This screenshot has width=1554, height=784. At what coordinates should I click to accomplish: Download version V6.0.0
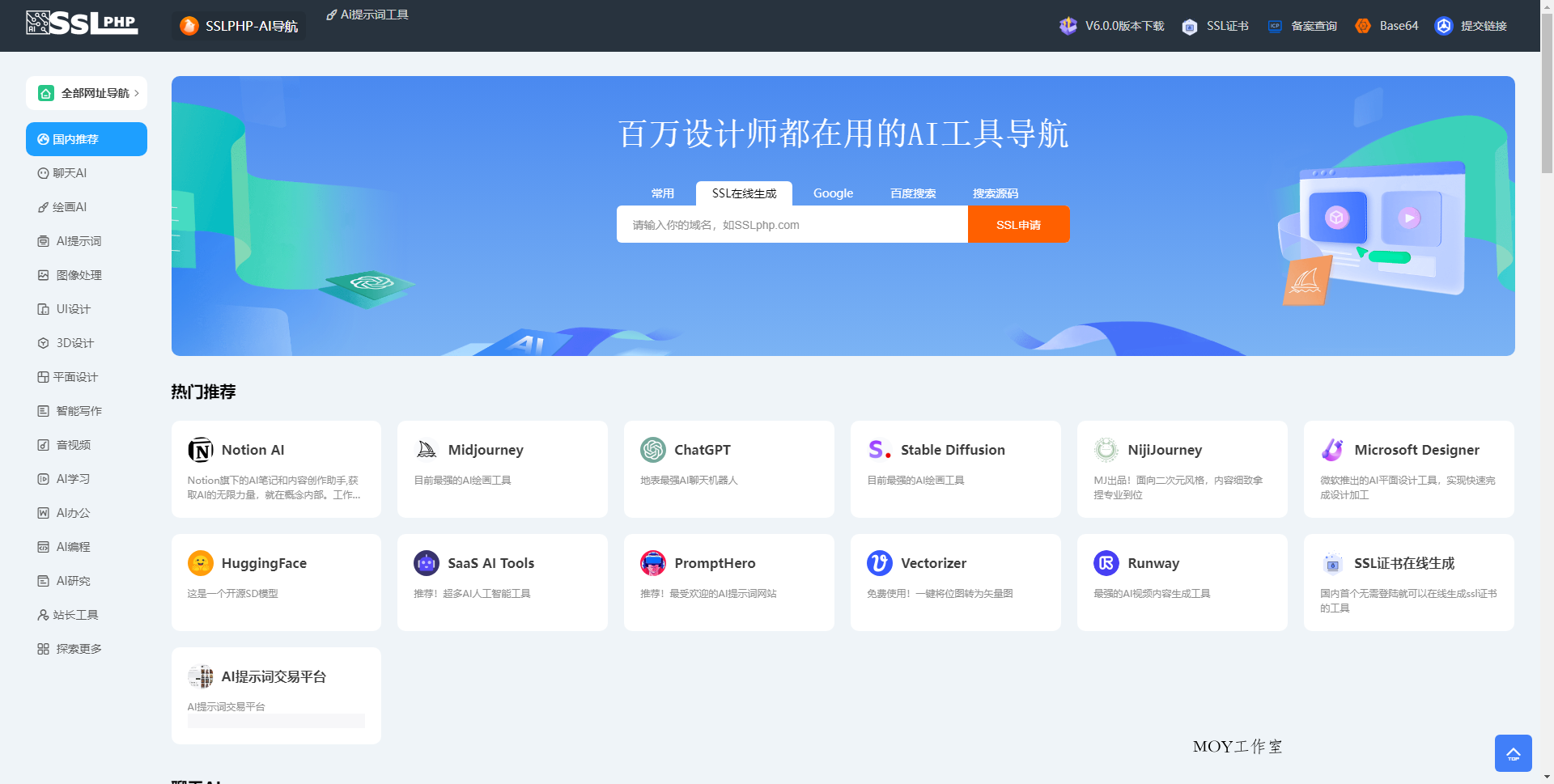coord(1125,25)
